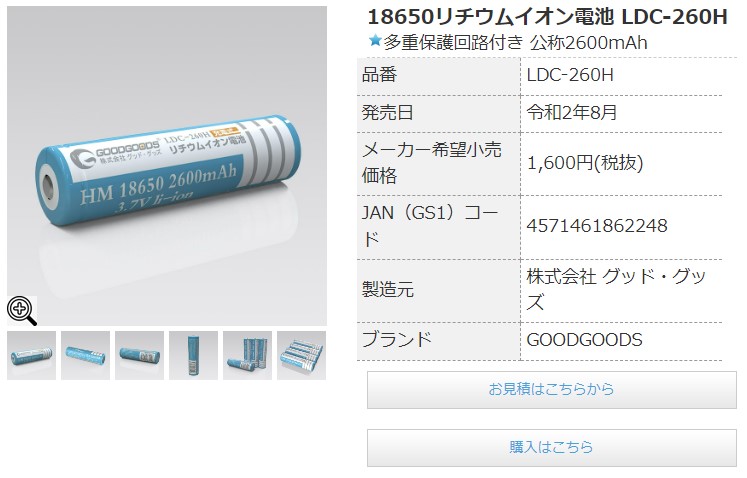Image resolution: width=747 pixels, height=478 pixels.
Task: Open the お見積はこちらから quote button
Action: [x=552, y=389]
